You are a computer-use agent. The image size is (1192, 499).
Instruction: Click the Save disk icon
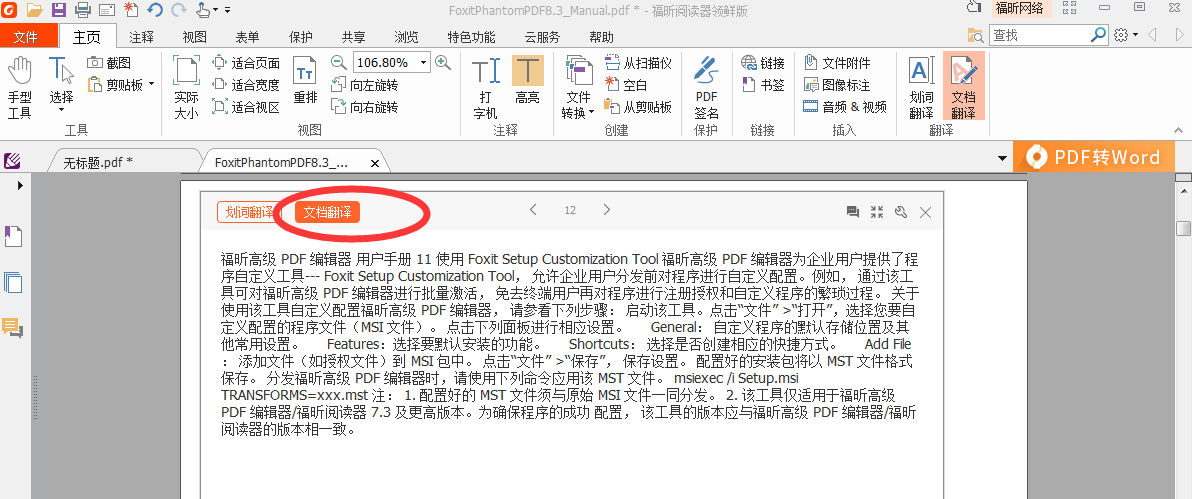(59, 10)
